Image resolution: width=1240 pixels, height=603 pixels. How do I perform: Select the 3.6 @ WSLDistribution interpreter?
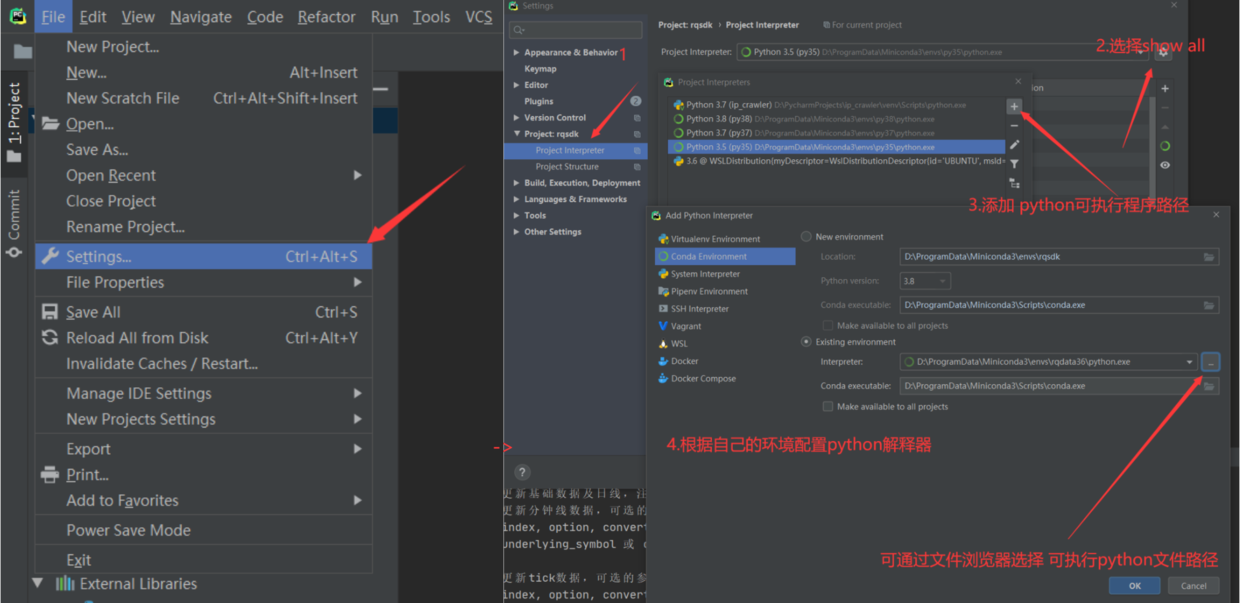click(x=836, y=160)
